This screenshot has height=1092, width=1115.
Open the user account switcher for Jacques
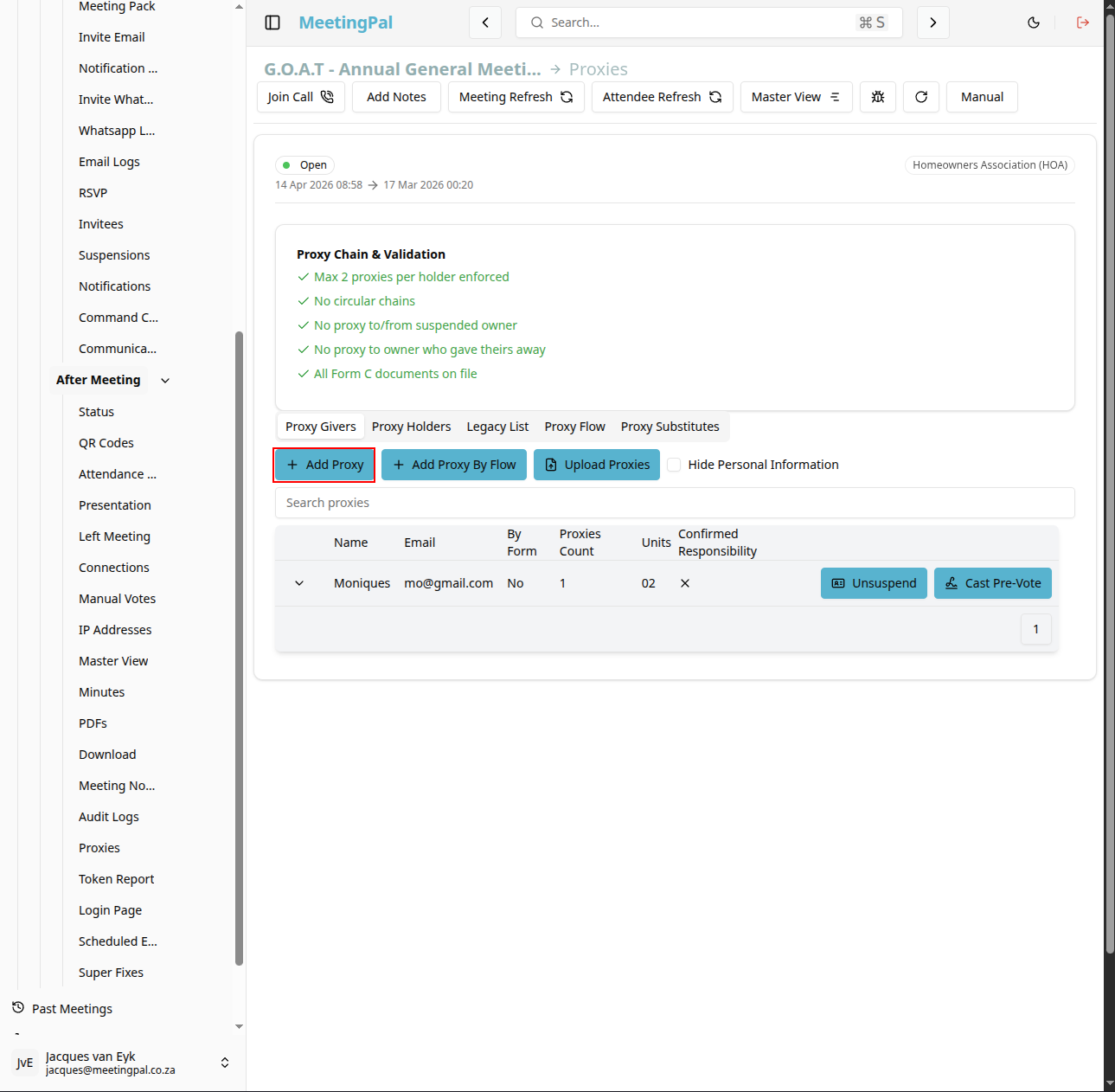[x=225, y=1063]
